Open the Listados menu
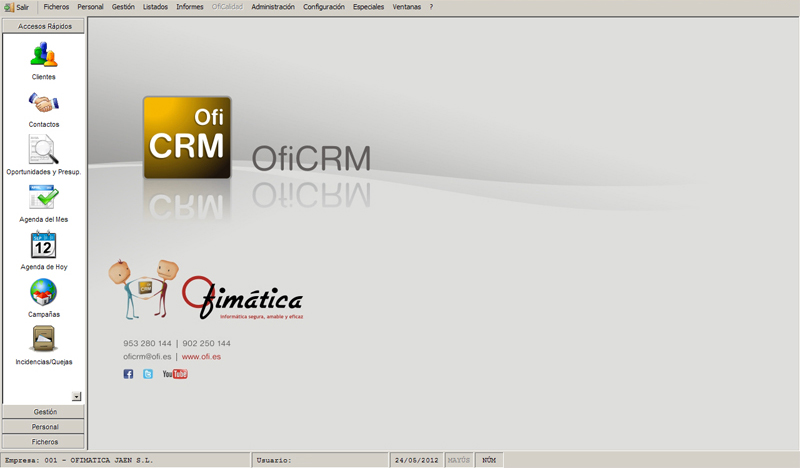The width and height of the screenshot is (800, 468). pos(155,7)
